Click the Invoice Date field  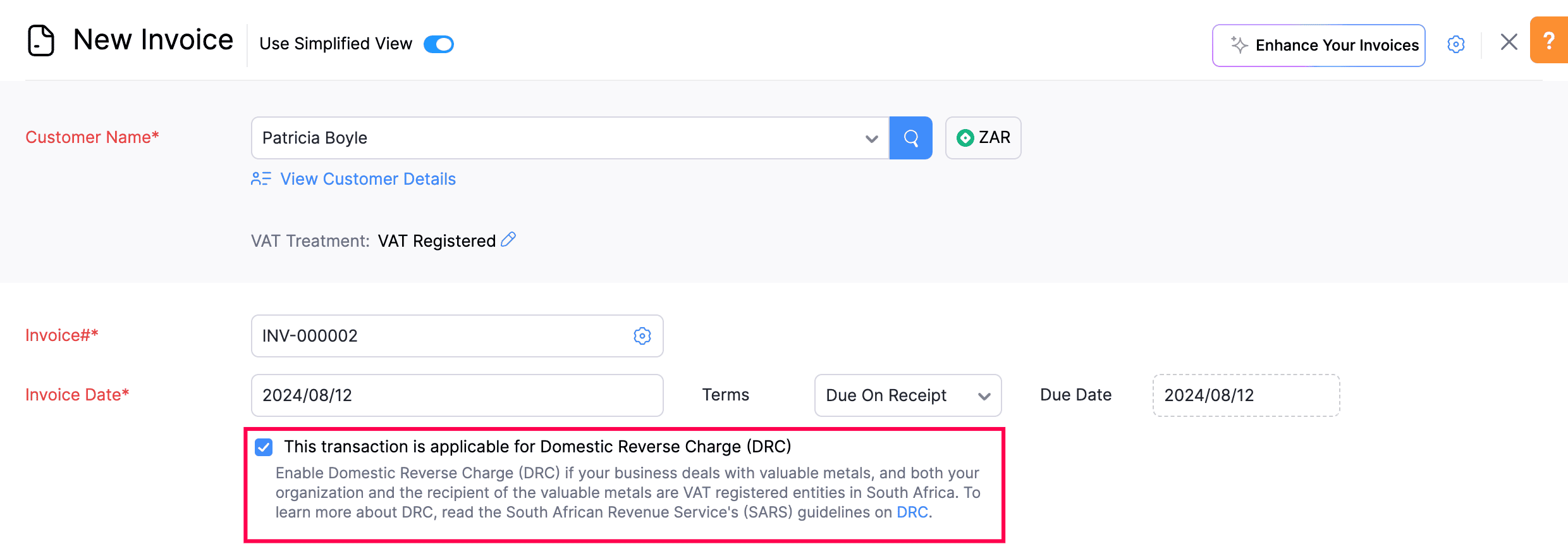point(456,395)
